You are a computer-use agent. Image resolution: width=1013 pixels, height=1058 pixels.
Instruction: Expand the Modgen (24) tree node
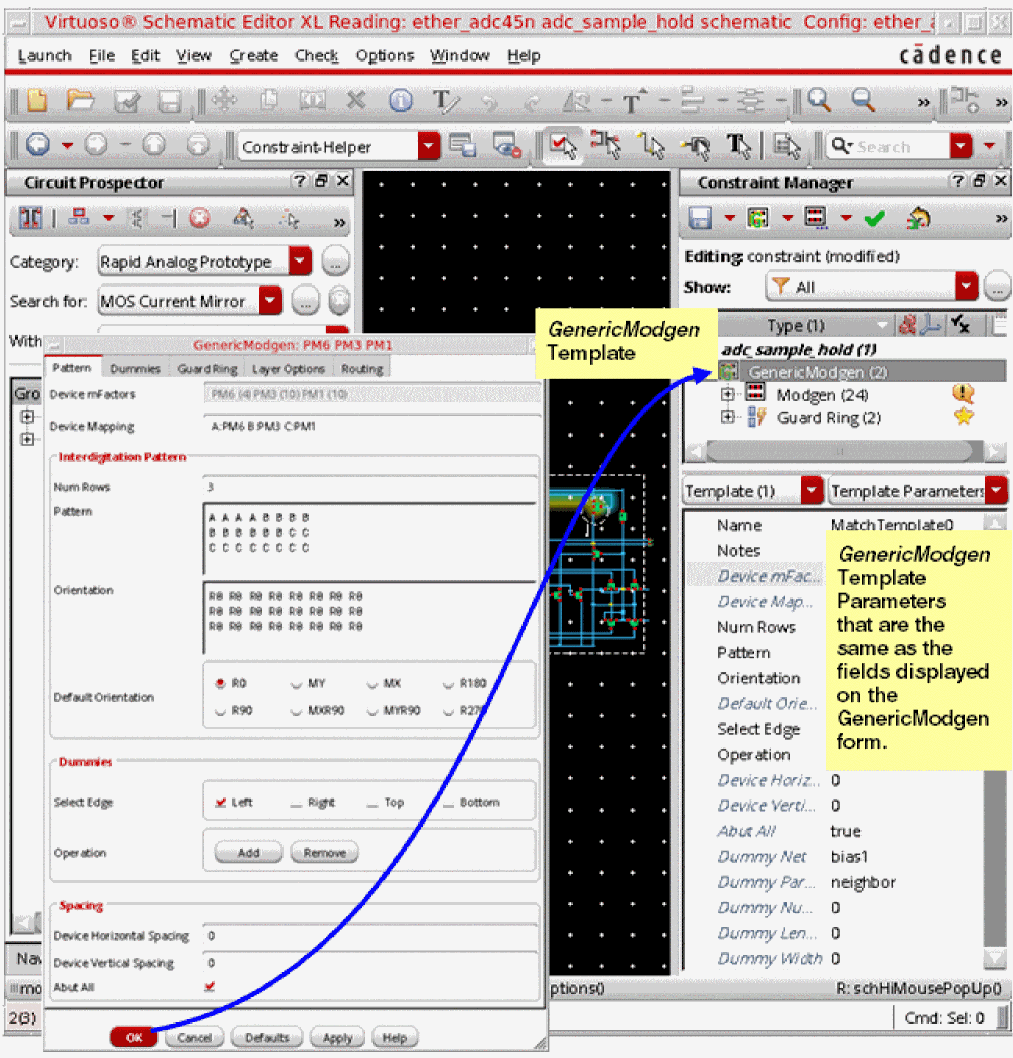pyautogui.click(x=728, y=393)
